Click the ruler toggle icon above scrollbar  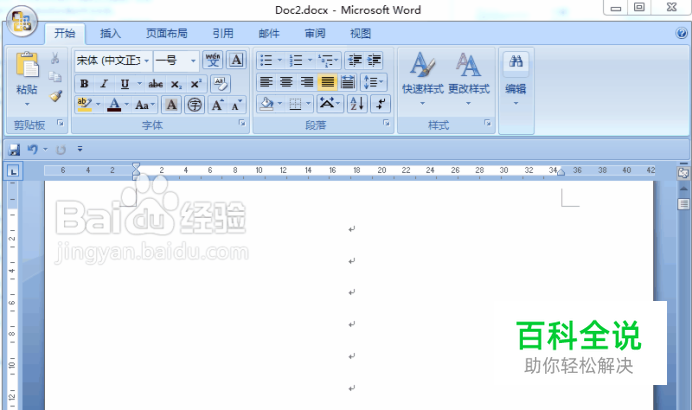coord(683,173)
